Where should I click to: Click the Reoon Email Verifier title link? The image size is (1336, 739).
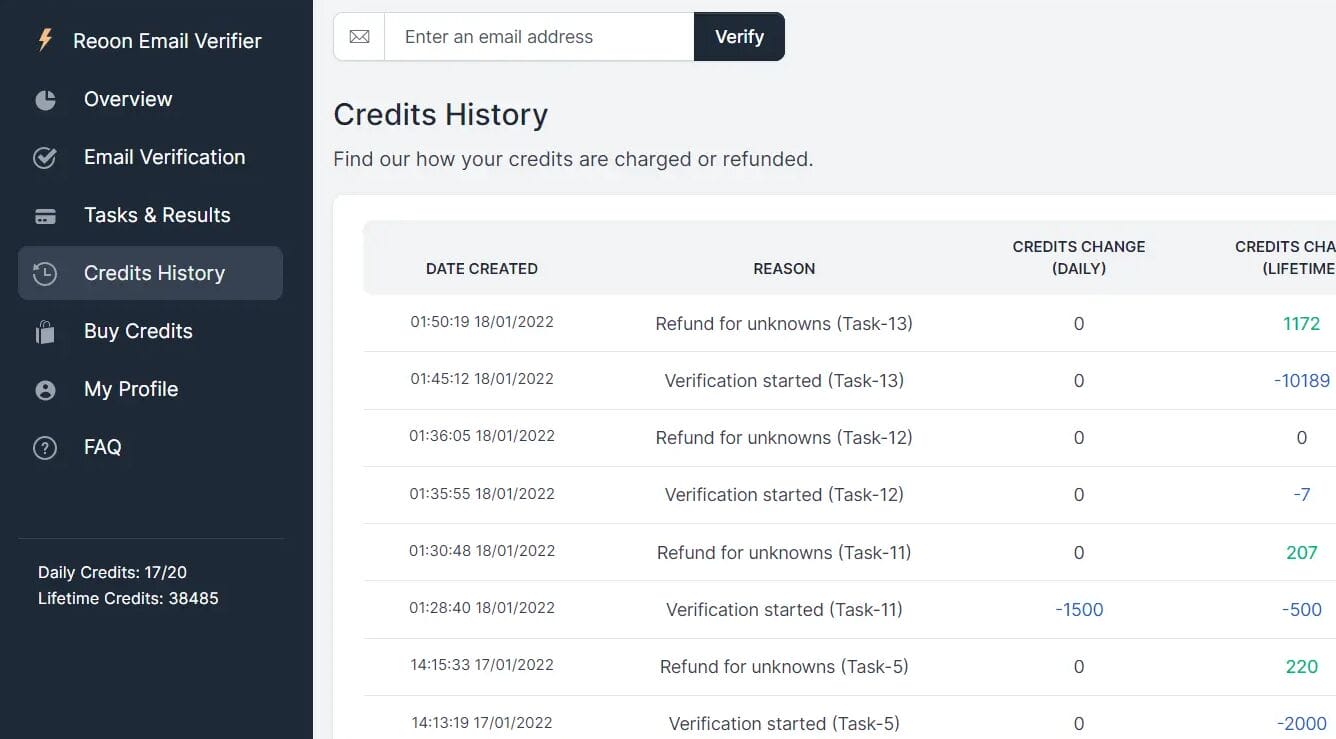point(167,41)
